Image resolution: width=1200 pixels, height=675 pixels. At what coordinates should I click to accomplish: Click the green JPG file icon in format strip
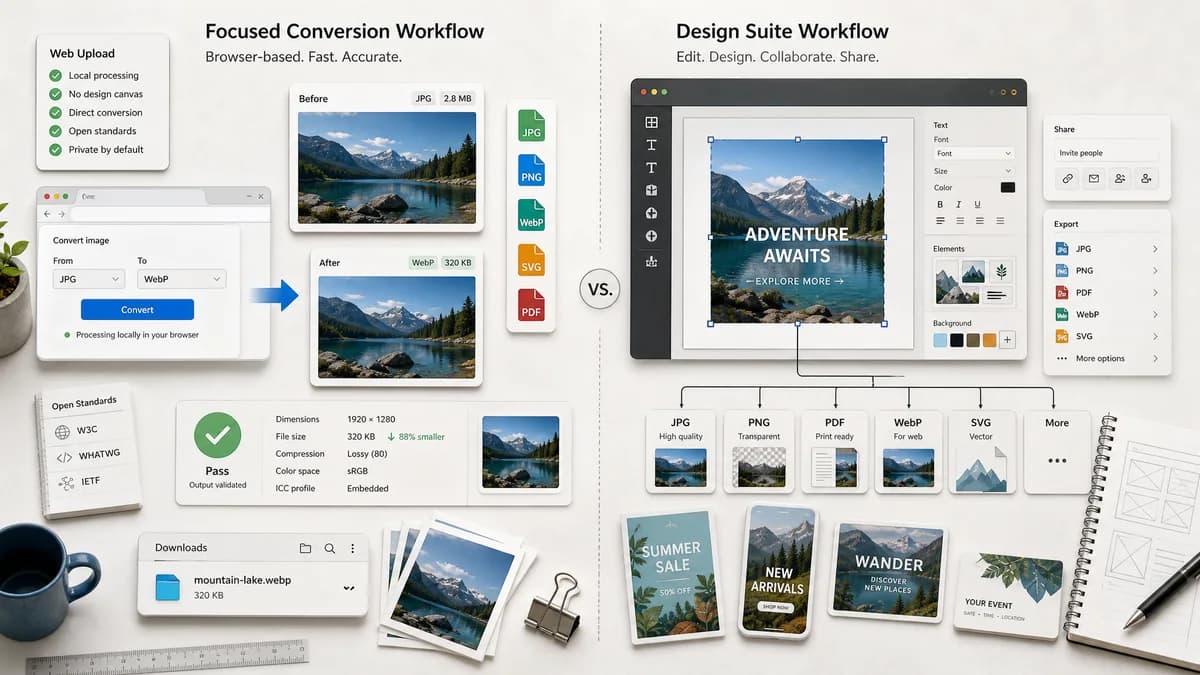pyautogui.click(x=531, y=126)
